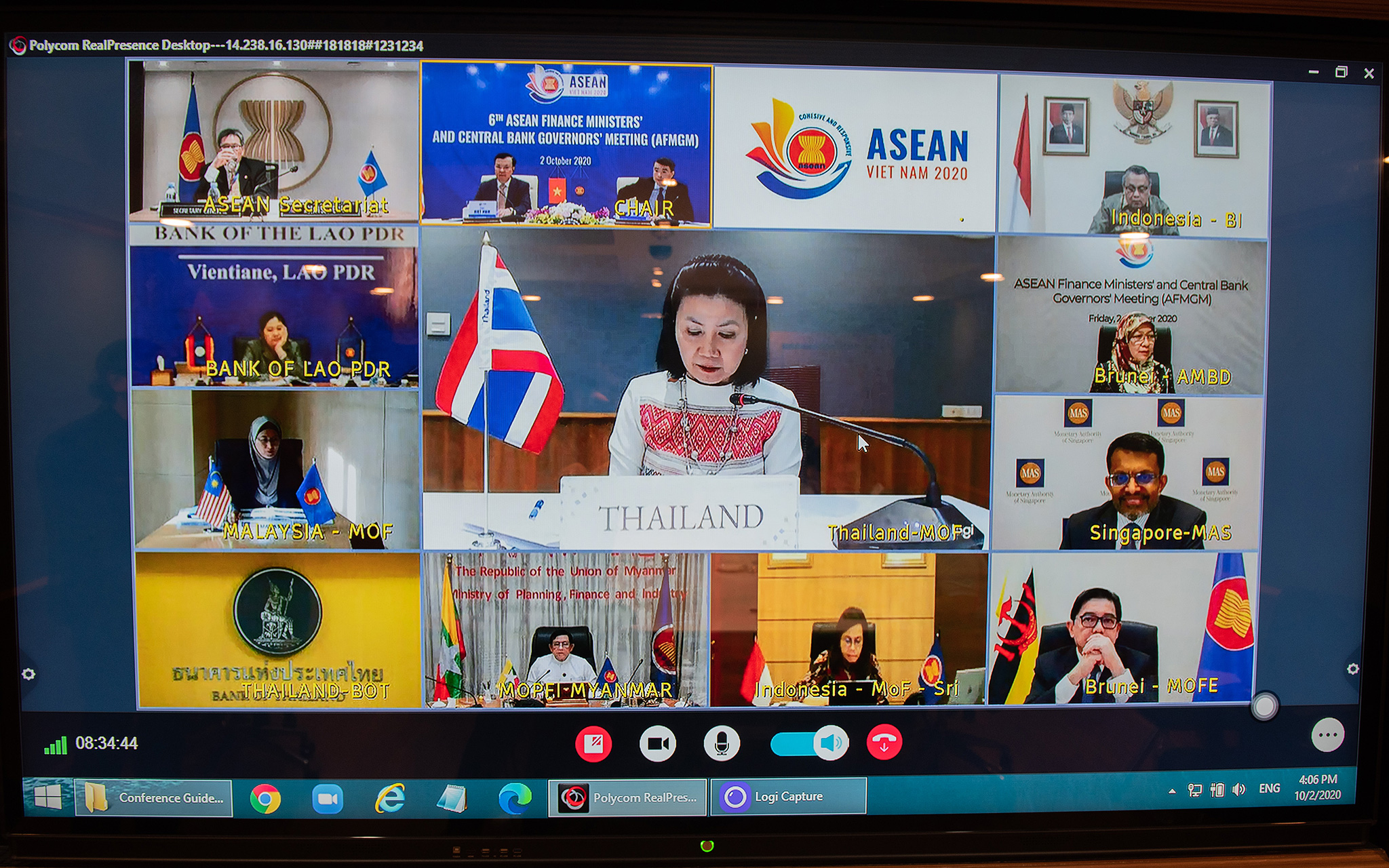Click the right settings gear icon
The width and height of the screenshot is (1389, 868).
click(x=1352, y=669)
